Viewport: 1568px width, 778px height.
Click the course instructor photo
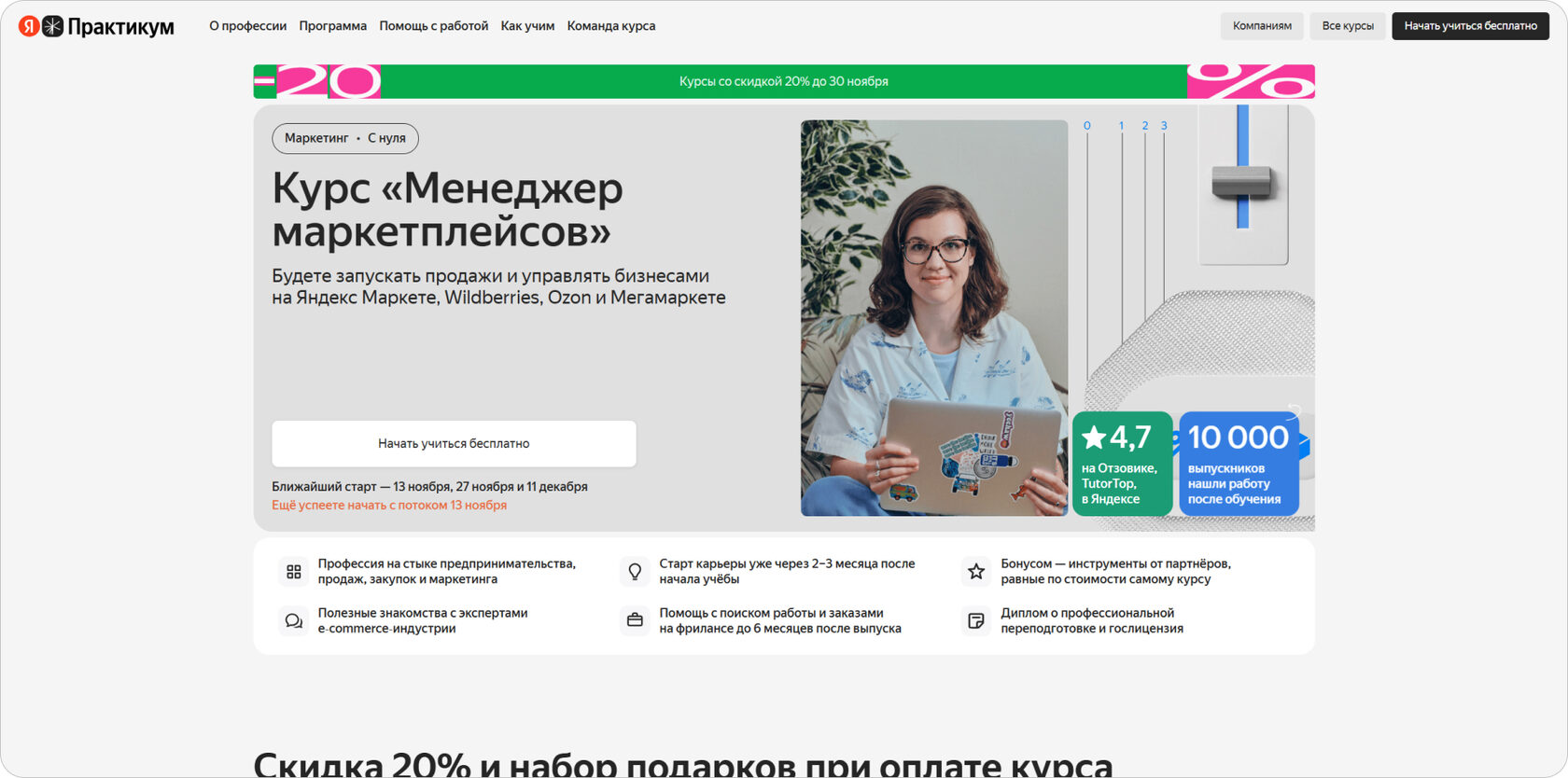(x=934, y=318)
